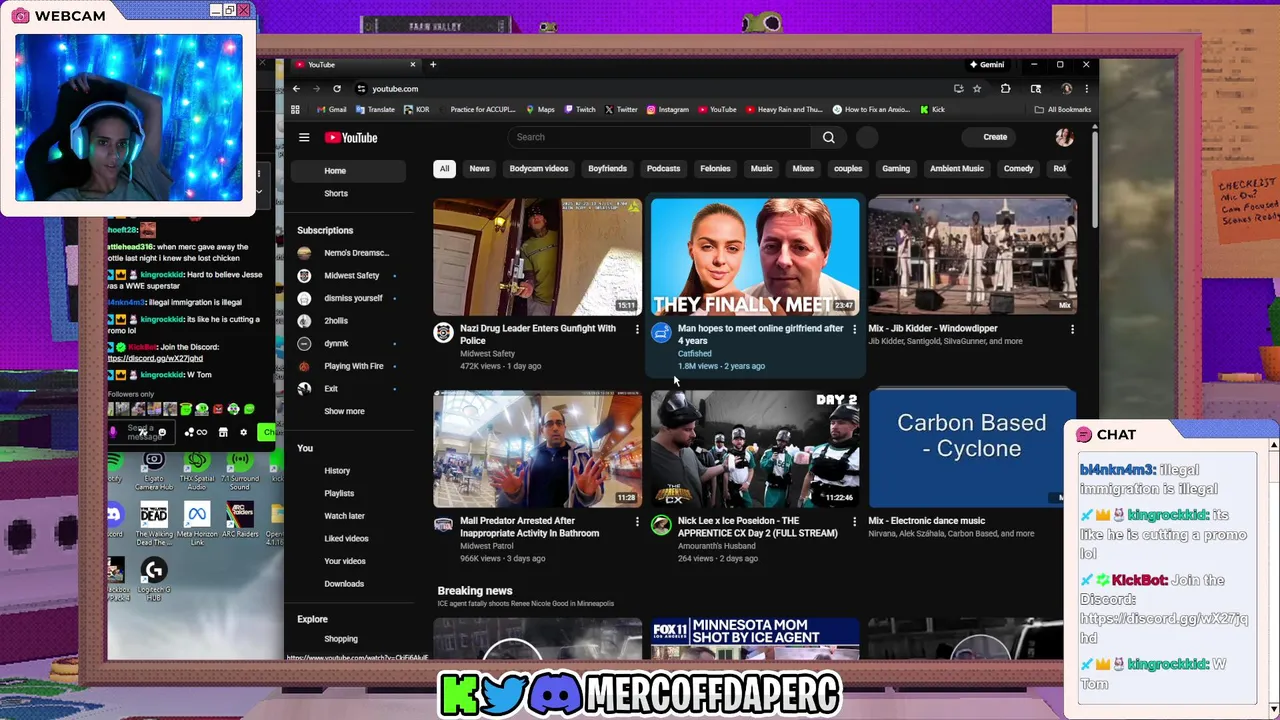Open options for Man hopes to meet video

(x=854, y=329)
